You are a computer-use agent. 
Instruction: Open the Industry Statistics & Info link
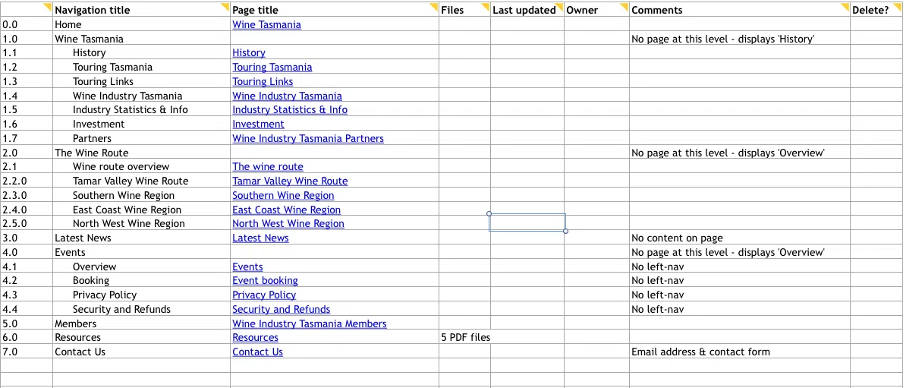[290, 110]
